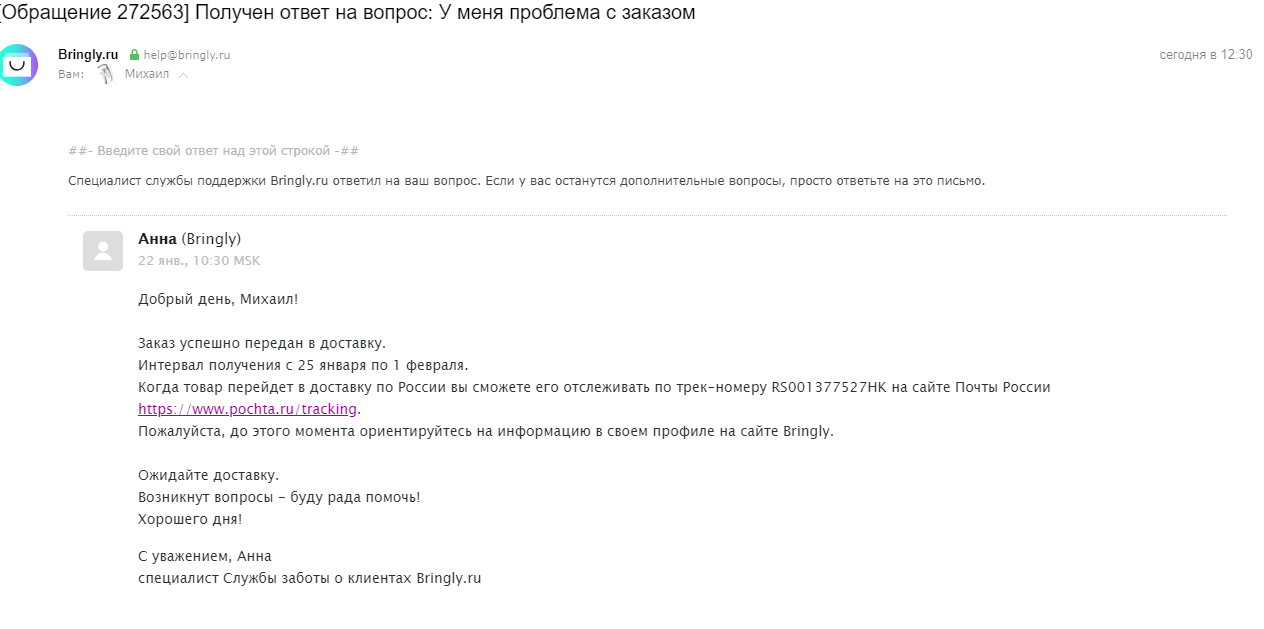
Task: Click greeting text 'Добрый день, Михаил!'
Action: (218, 299)
